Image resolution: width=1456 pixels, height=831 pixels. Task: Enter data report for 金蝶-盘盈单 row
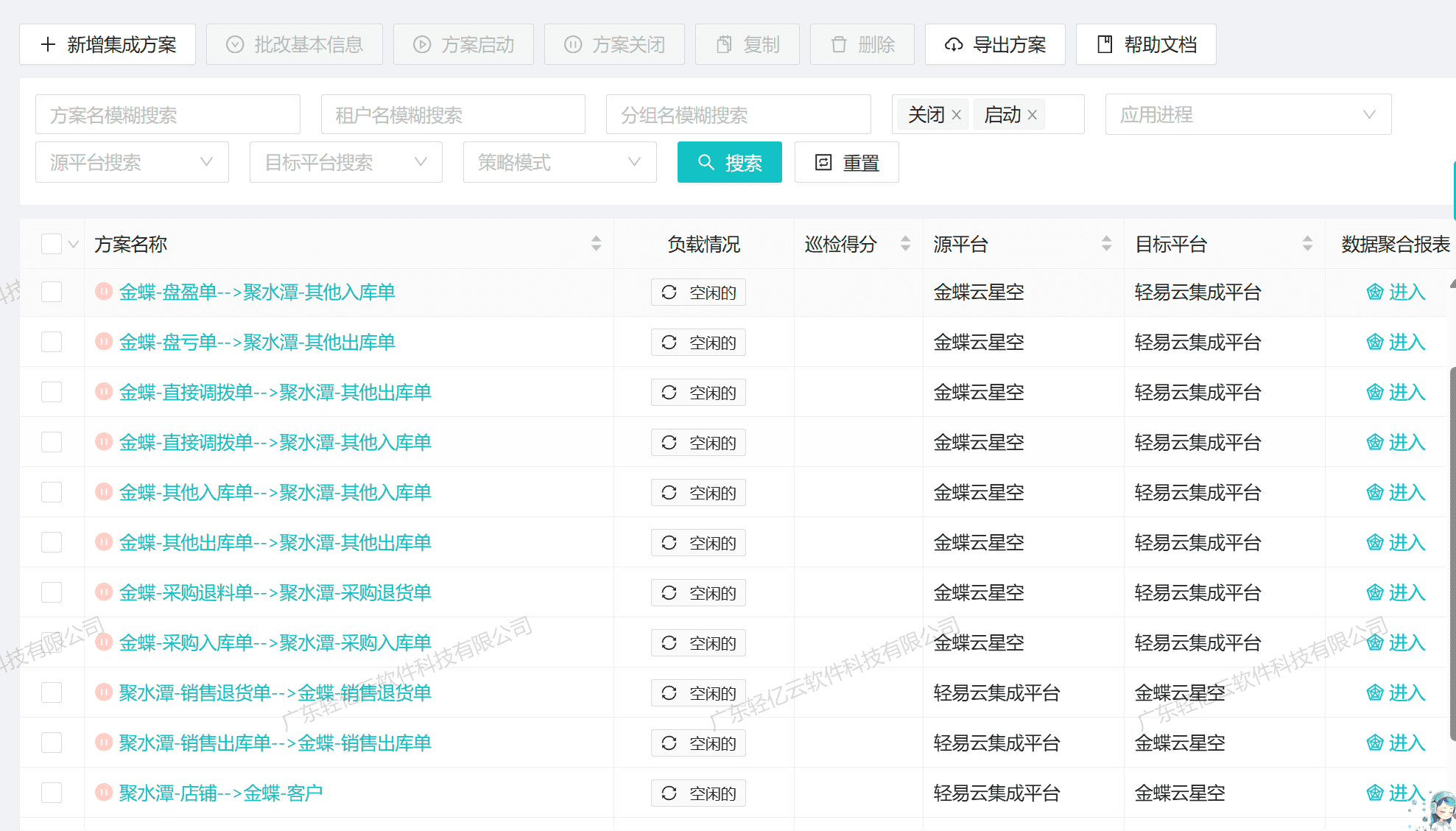pyautogui.click(x=1396, y=292)
